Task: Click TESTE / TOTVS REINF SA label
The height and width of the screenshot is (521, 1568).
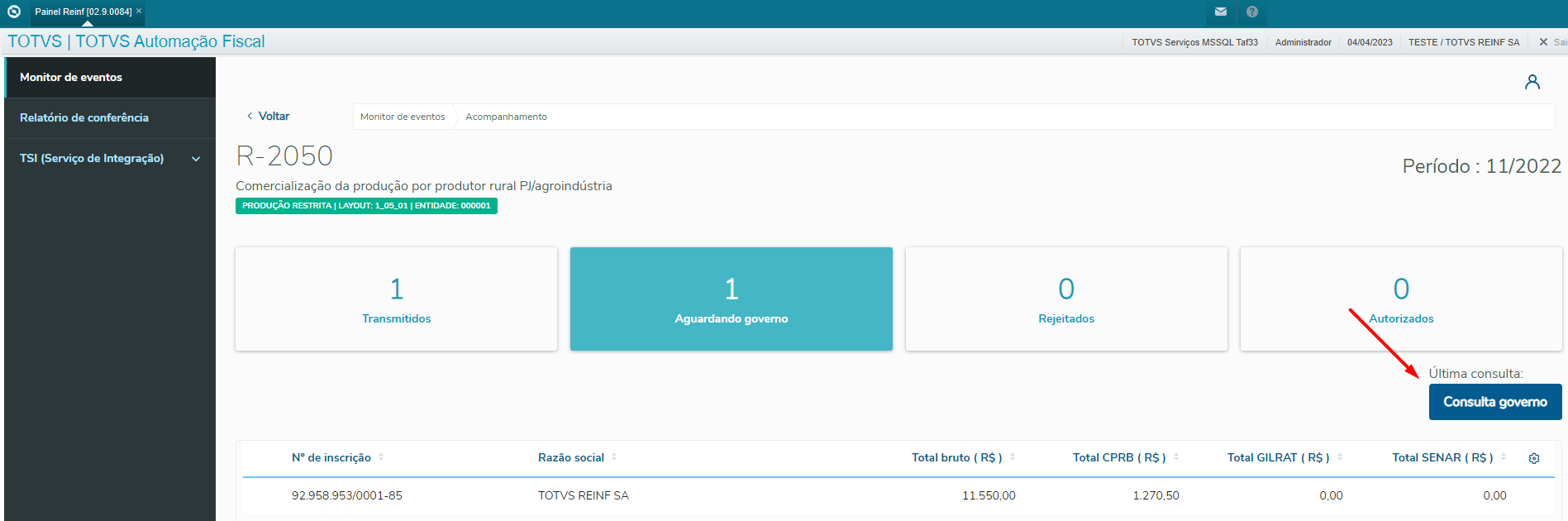Action: (1464, 42)
